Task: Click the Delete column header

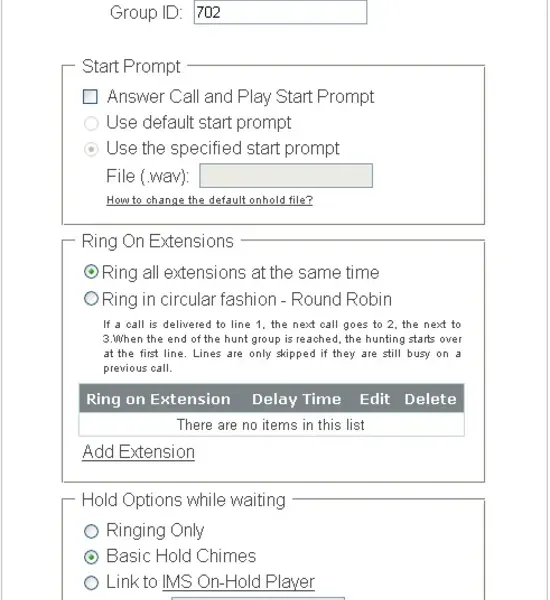Action: point(430,399)
